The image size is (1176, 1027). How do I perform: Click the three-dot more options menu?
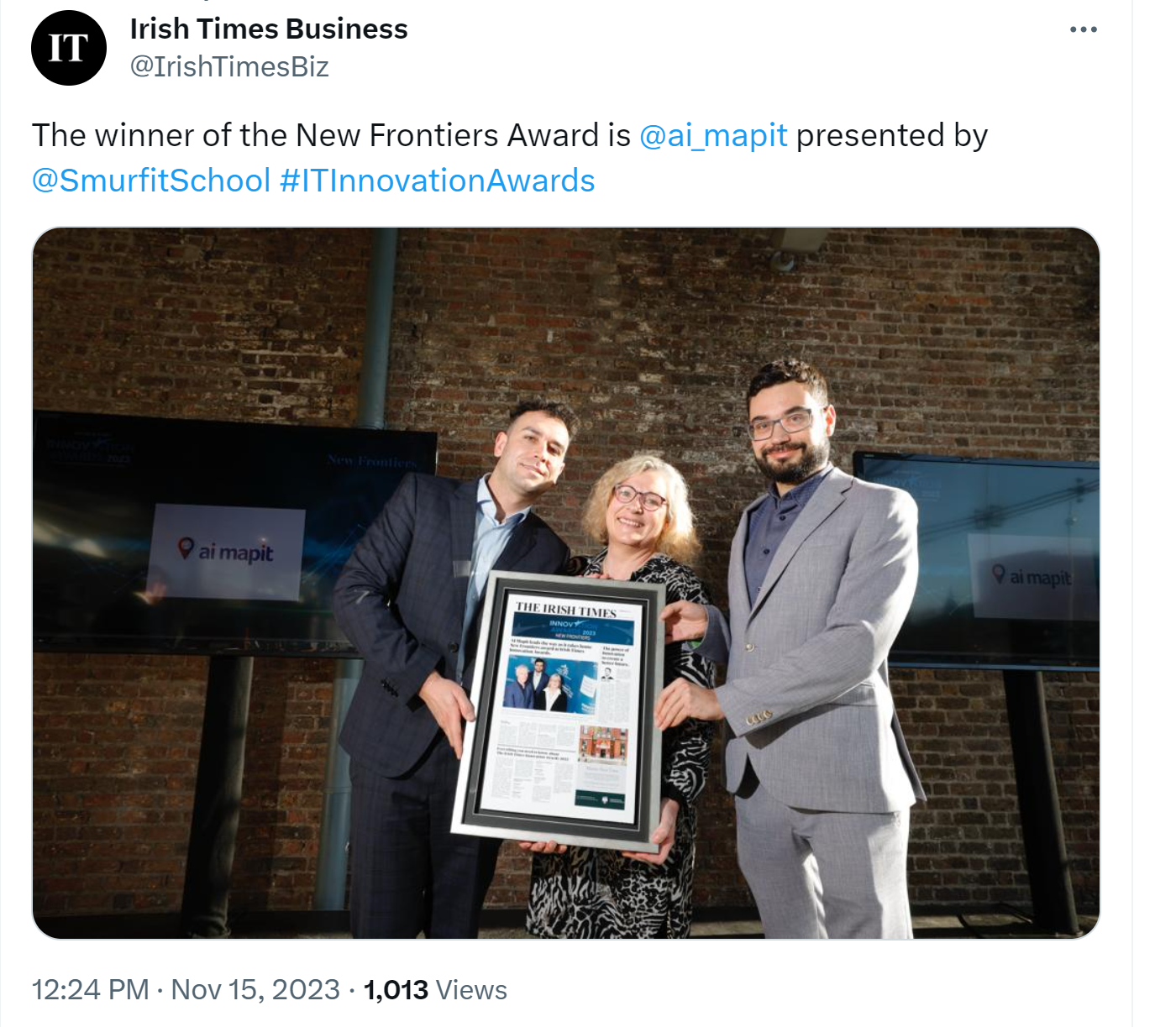[1084, 30]
